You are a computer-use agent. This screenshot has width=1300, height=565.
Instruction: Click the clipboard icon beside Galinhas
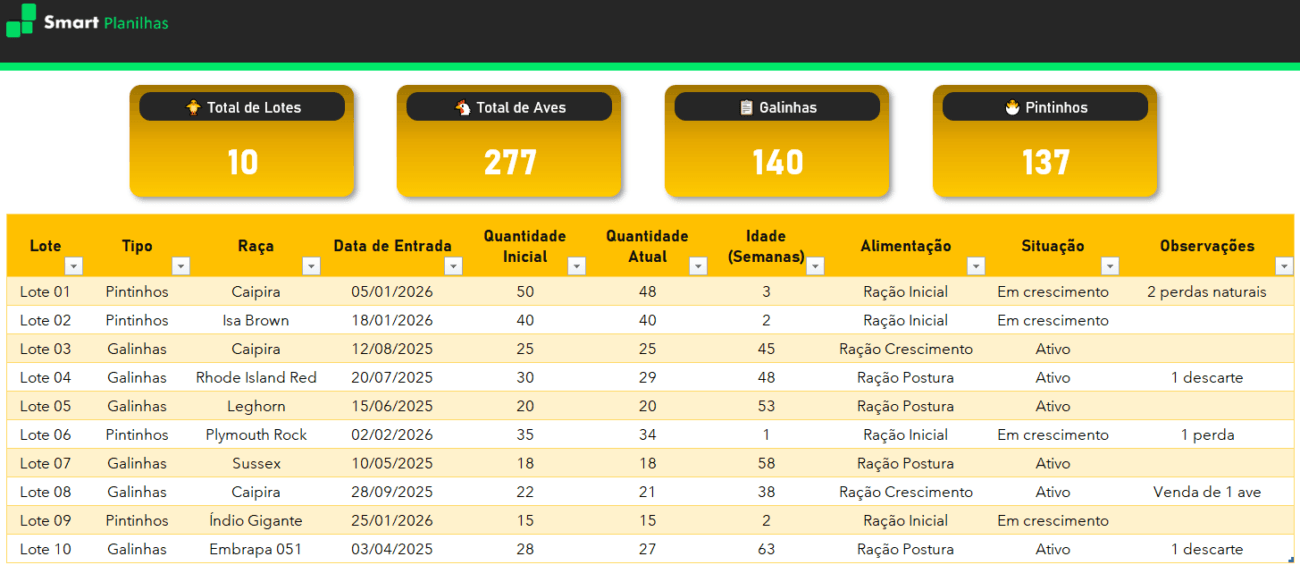click(746, 107)
